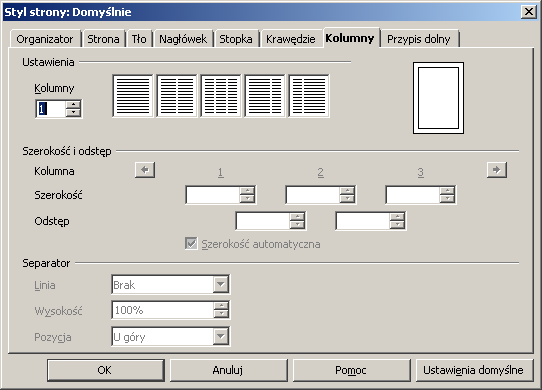Click the Szerokość field for column 2
Screen dimensions: 542x390
coord(313,195)
